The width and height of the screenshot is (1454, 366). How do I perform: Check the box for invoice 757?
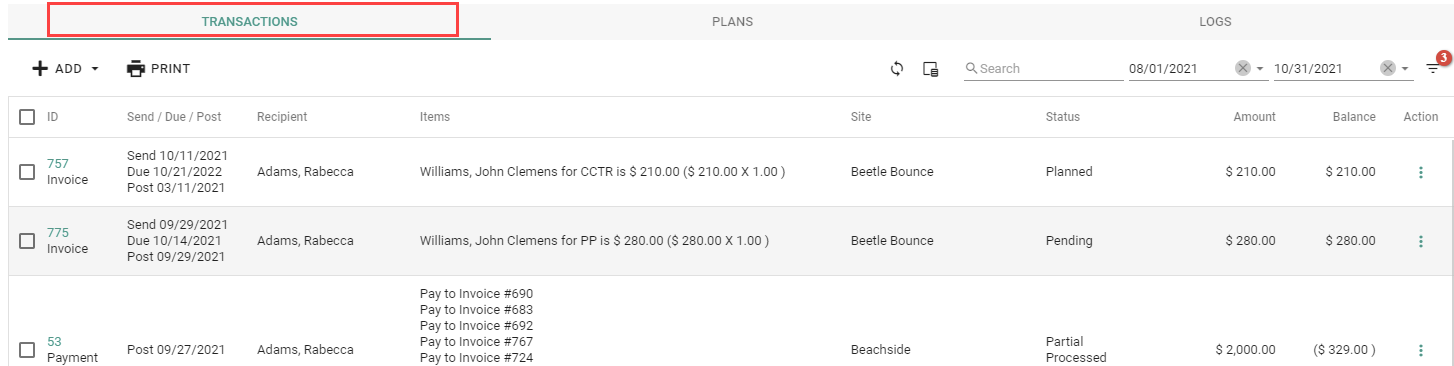(27, 172)
